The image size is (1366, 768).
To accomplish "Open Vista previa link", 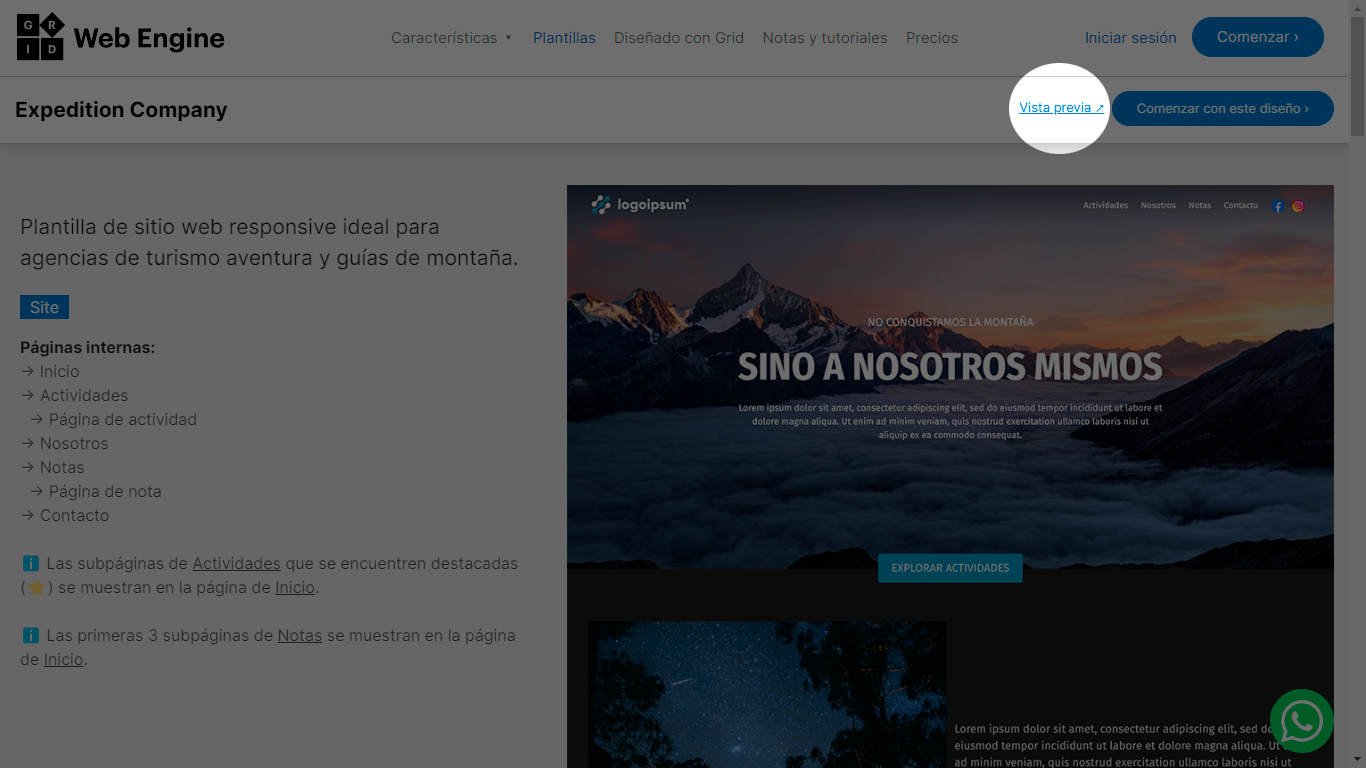I will point(1061,108).
